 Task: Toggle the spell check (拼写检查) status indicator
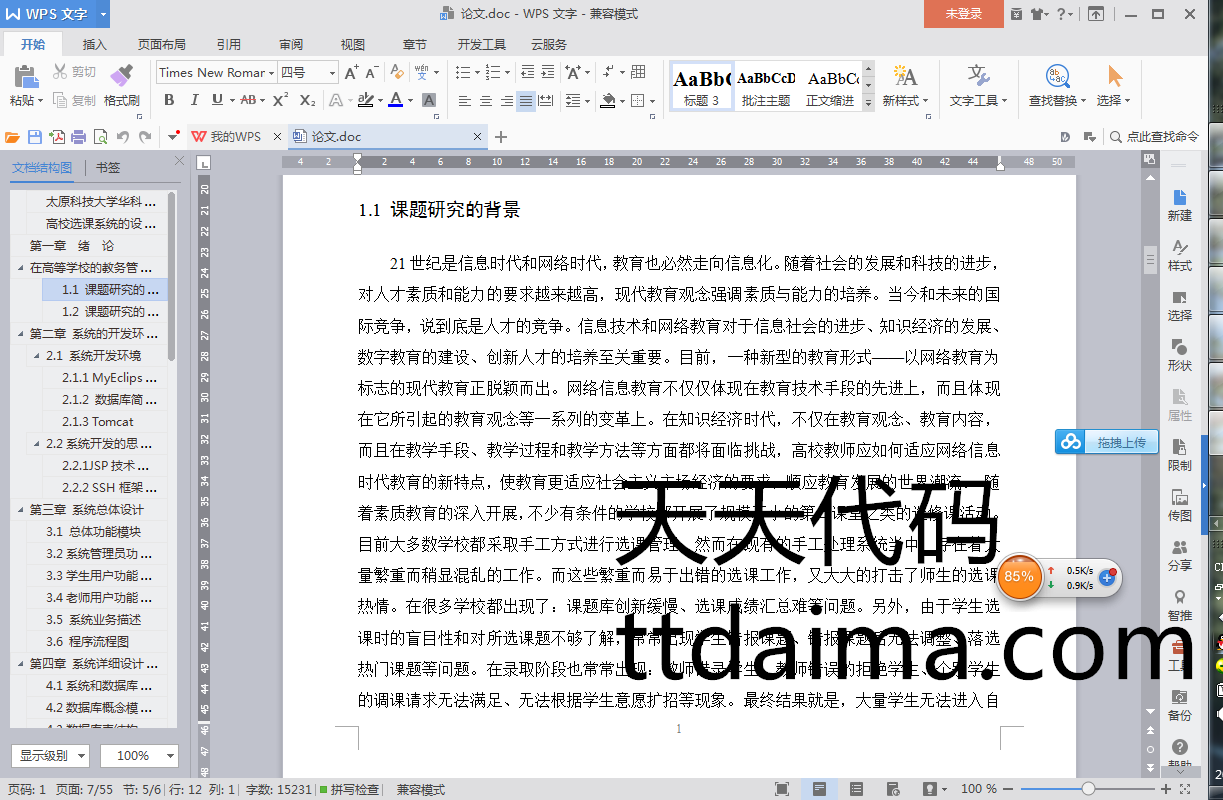coord(349,790)
